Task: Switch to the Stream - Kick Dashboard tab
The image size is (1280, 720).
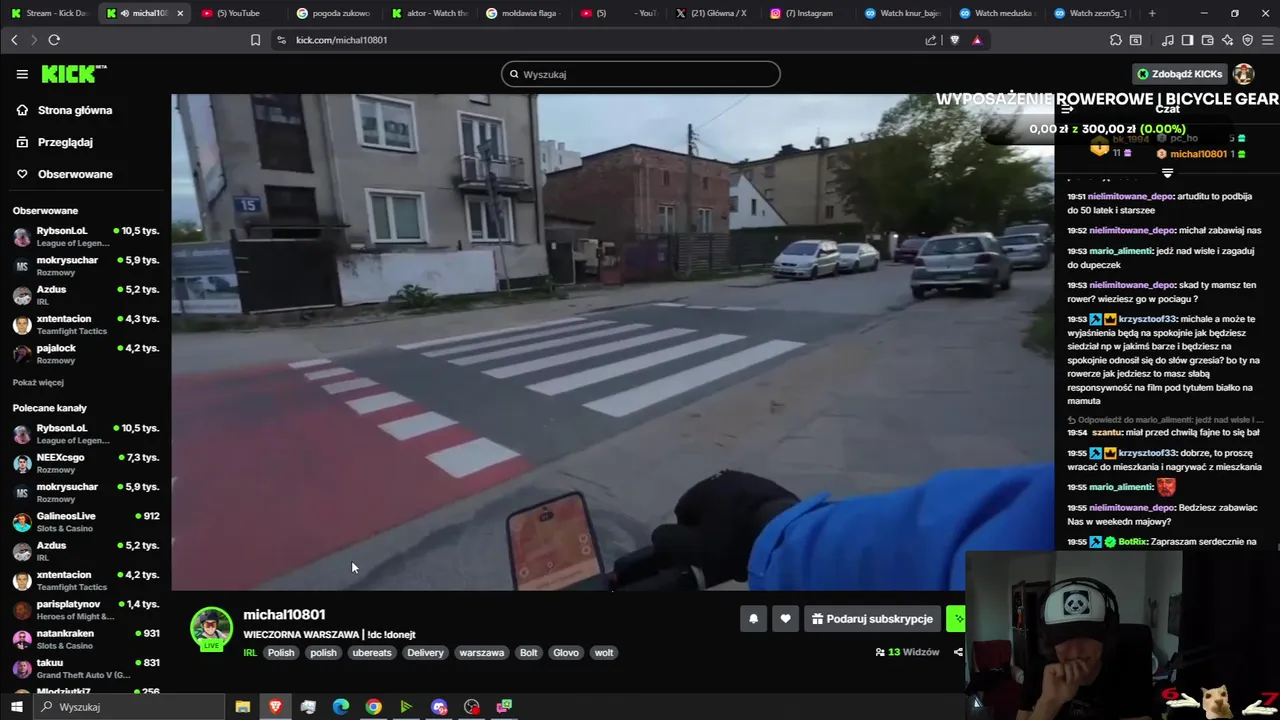Action: pos(48,13)
